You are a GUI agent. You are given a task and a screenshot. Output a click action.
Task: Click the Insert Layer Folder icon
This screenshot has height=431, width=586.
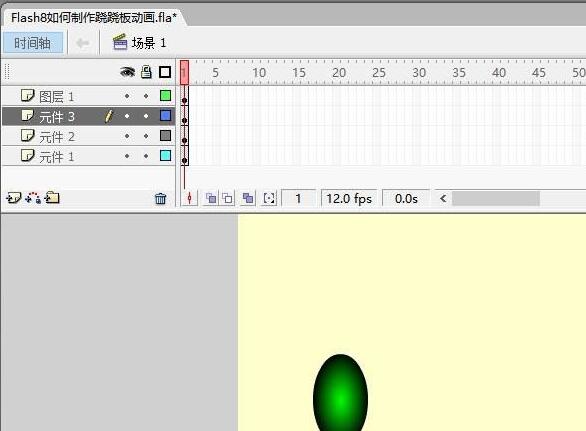pos(52,197)
